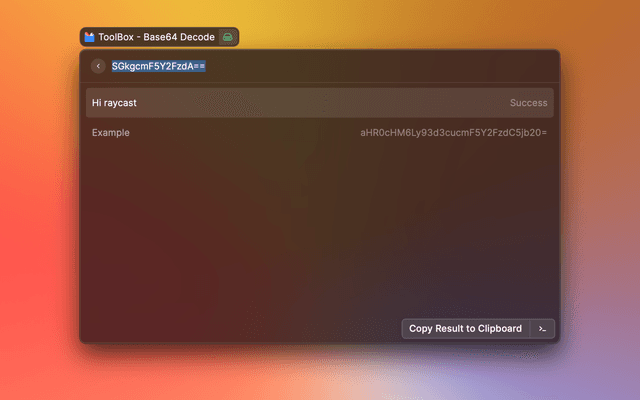
Task: Click the example string aHR0cHM6Ly93d3cucmF5Y2FzdC5jb20=
Action: (x=453, y=133)
